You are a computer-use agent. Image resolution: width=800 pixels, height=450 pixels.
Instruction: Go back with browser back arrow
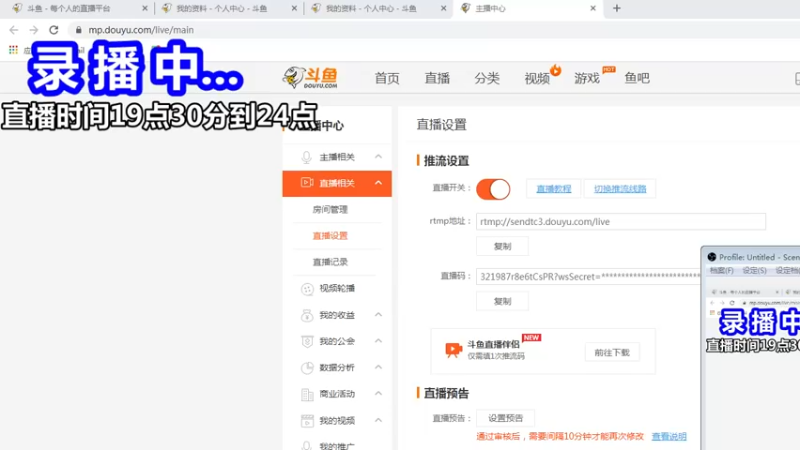pos(14,30)
